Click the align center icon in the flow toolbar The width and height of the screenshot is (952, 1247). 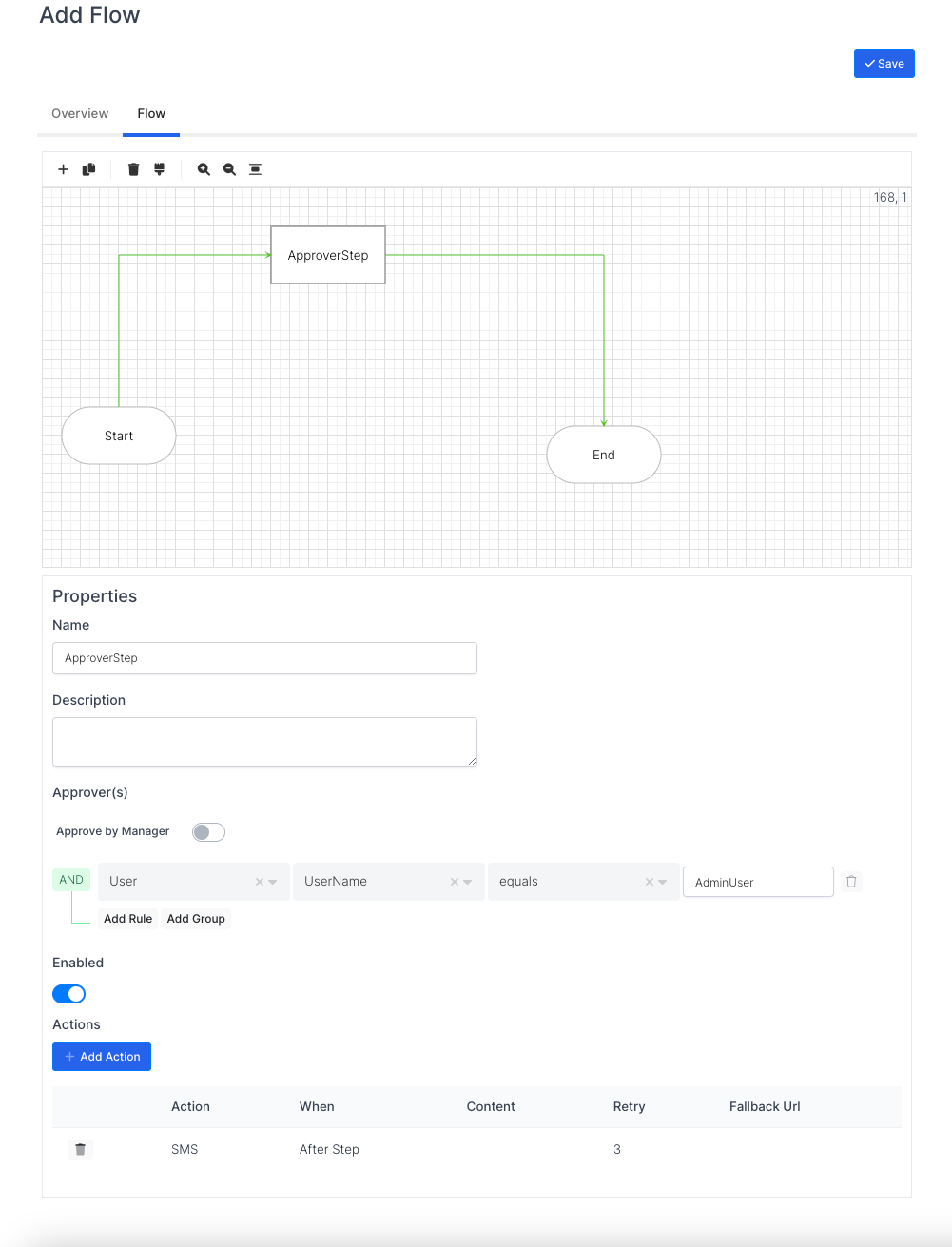255,169
